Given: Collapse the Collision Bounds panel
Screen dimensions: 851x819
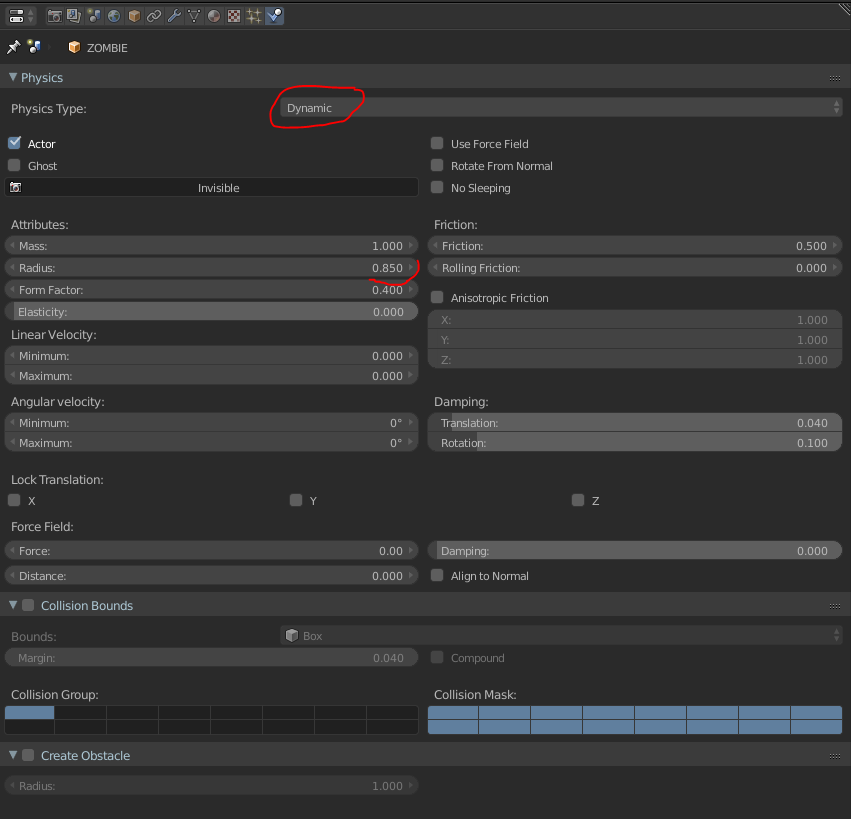Looking at the screenshot, I should (x=13, y=606).
